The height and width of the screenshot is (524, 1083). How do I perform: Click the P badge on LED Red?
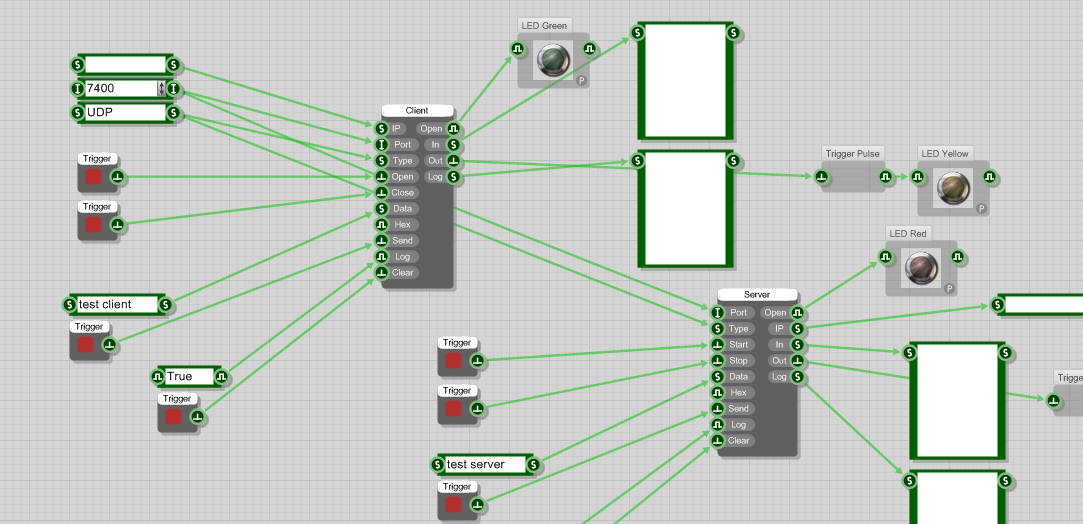pyautogui.click(x=949, y=288)
